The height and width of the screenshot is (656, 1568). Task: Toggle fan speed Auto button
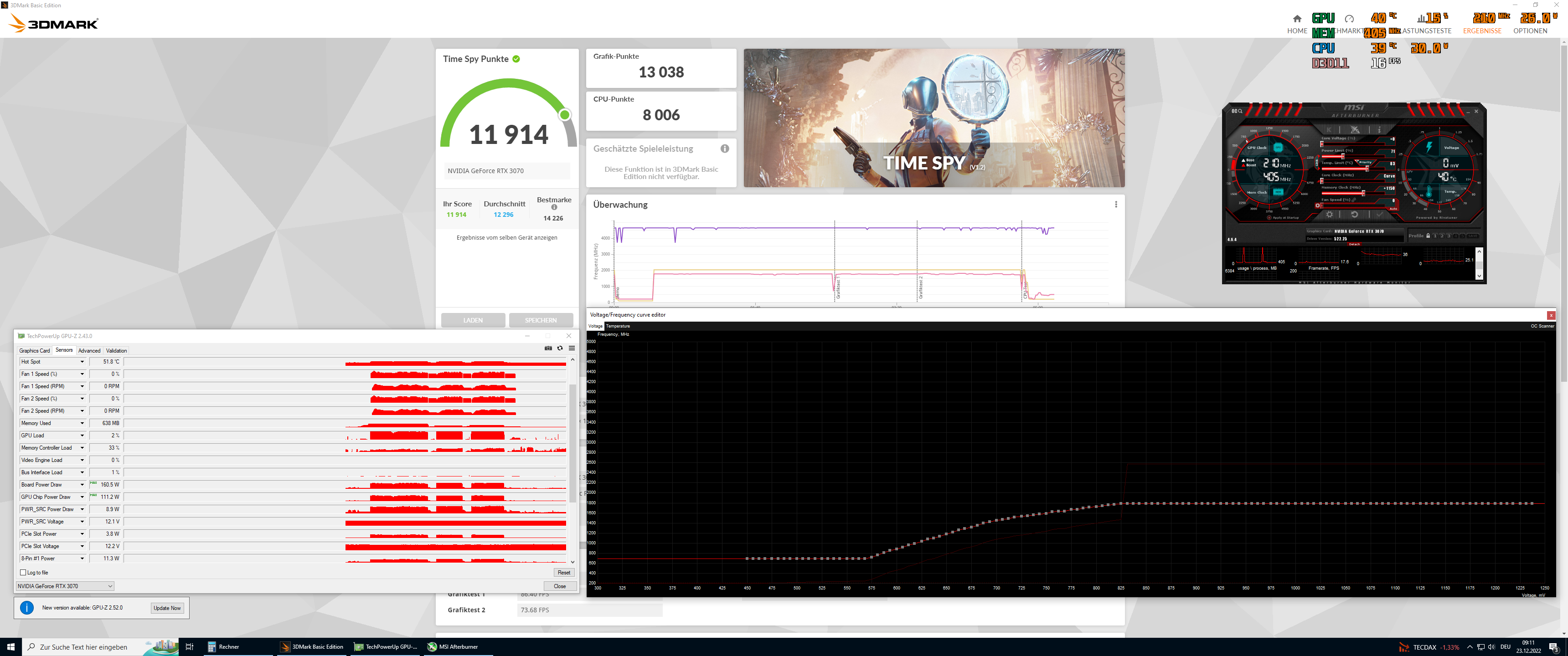tap(1393, 209)
